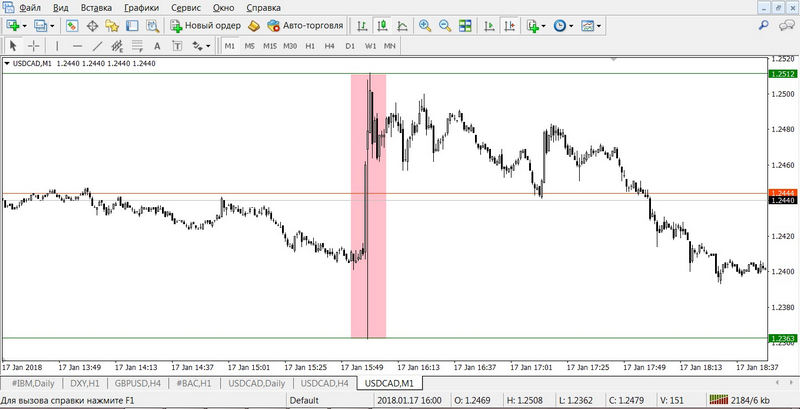This screenshot has width=800, height=409.
Task: Click the search magnifier icon at top right
Action: (x=765, y=25)
